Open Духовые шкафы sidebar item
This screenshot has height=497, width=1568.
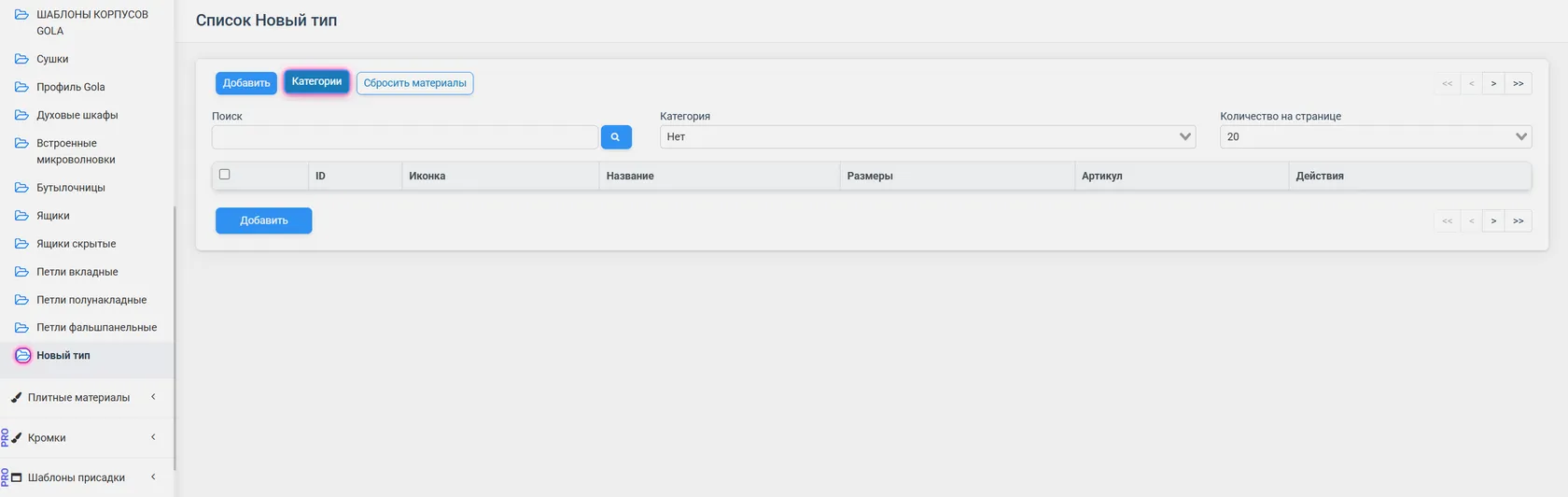(77, 115)
